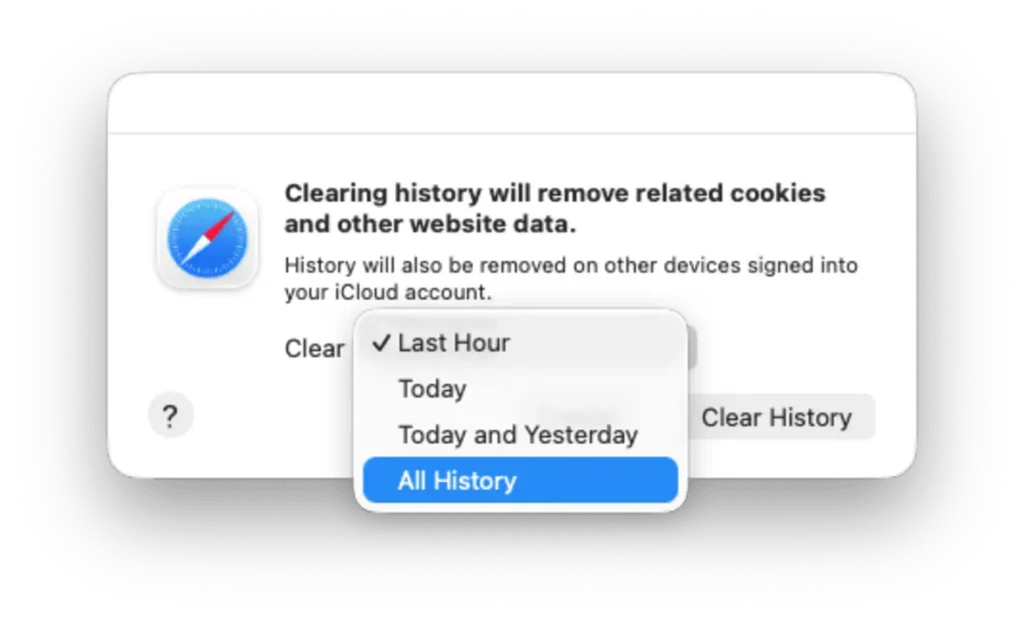Open the help question mark icon
The width and height of the screenshot is (1024, 620).
[170, 415]
